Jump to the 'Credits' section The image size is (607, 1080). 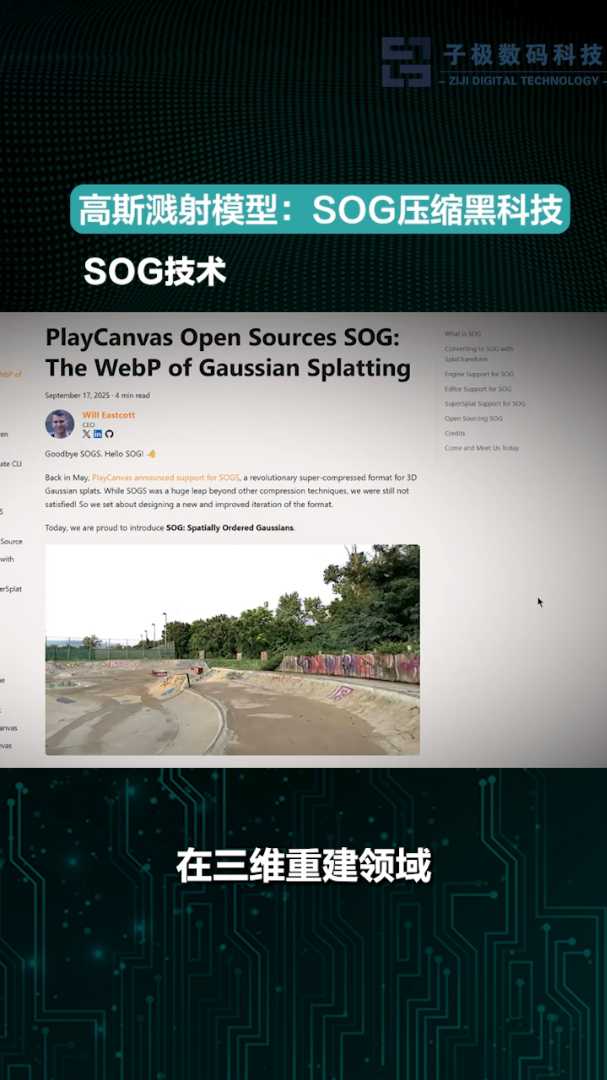455,433
